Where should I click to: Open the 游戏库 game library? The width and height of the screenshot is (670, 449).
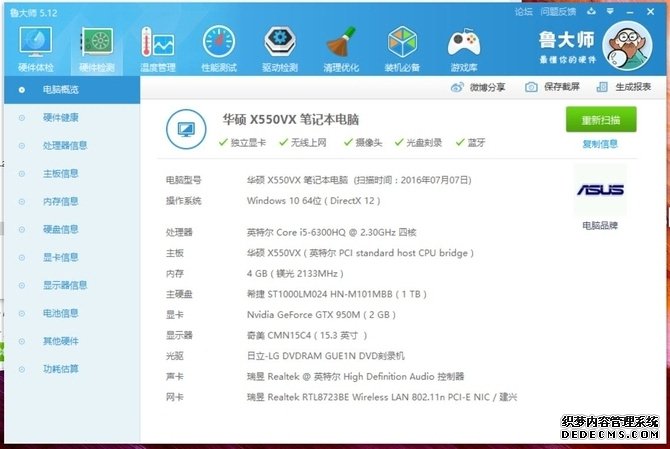pyautogui.click(x=463, y=48)
